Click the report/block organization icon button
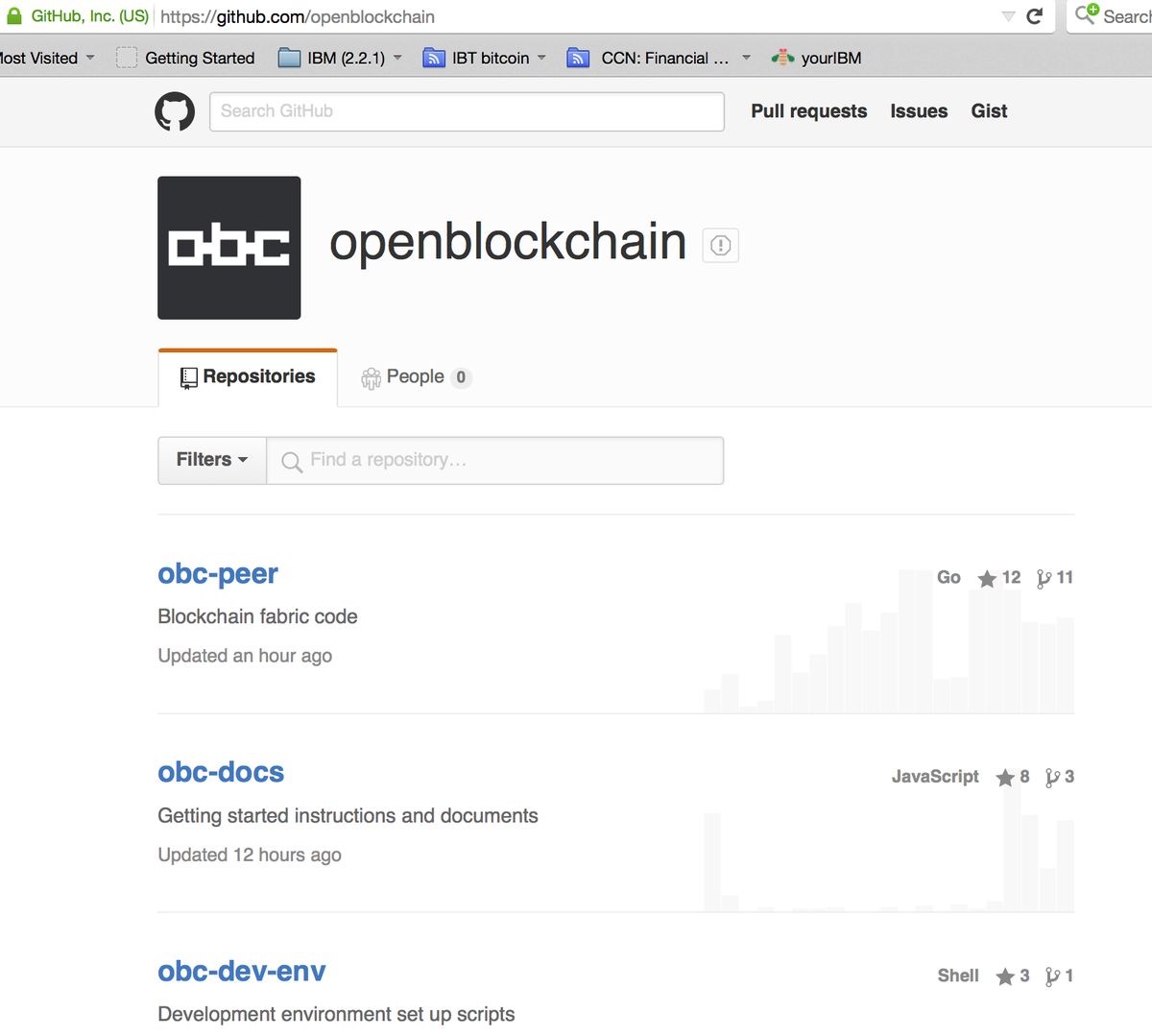This screenshot has height=1036, width=1152. (721, 246)
